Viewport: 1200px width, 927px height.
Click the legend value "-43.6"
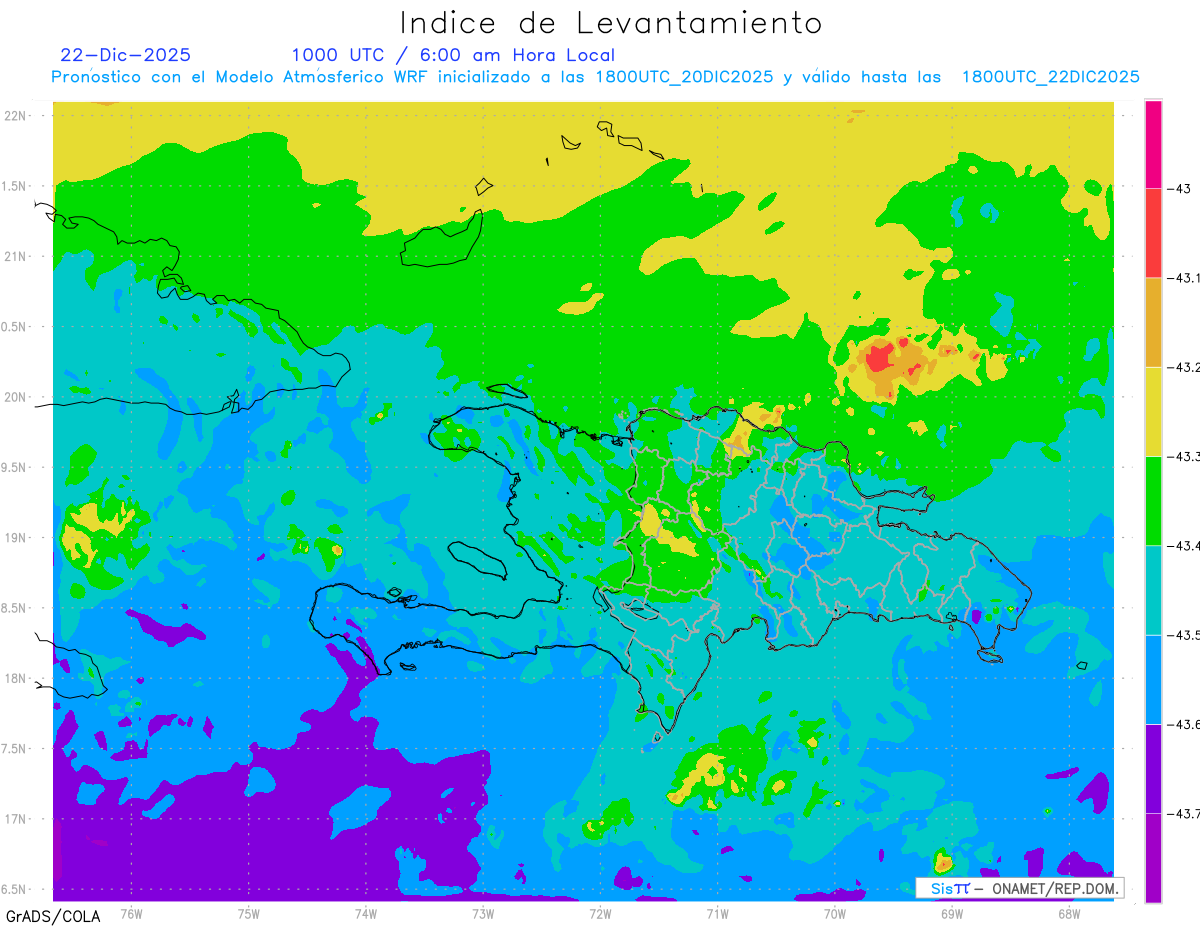pyautogui.click(x=1185, y=724)
